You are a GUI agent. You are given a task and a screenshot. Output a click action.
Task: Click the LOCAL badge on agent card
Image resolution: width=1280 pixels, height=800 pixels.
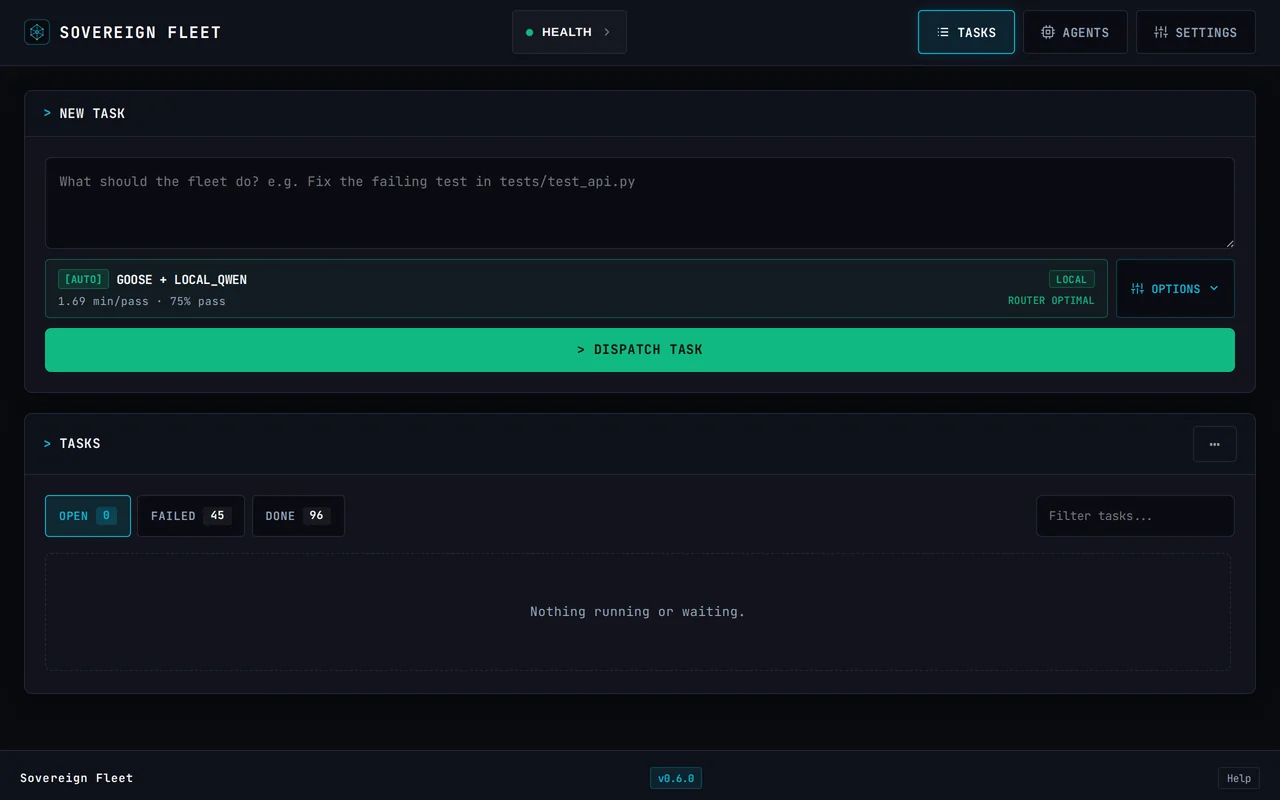click(1071, 279)
